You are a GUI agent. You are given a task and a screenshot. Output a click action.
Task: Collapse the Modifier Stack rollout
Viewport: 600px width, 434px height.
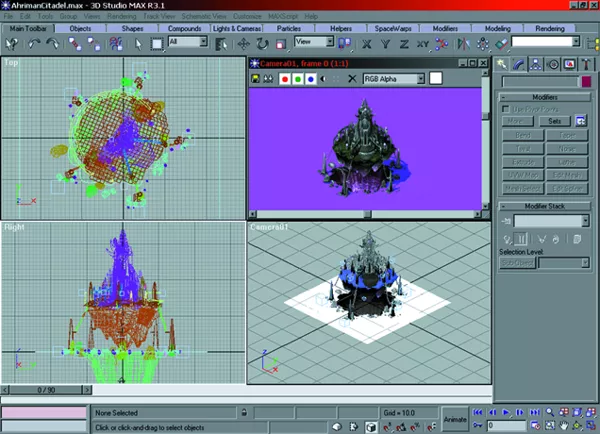545,206
